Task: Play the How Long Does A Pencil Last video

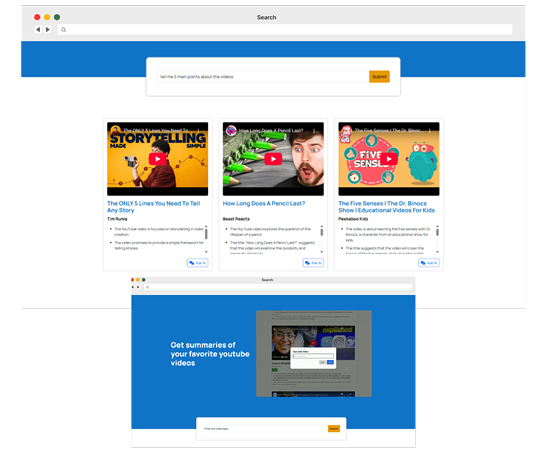Action: coord(273,159)
